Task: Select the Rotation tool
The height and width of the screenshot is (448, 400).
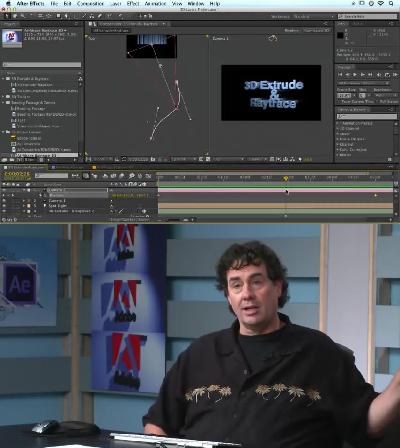Action: (x=32, y=16)
